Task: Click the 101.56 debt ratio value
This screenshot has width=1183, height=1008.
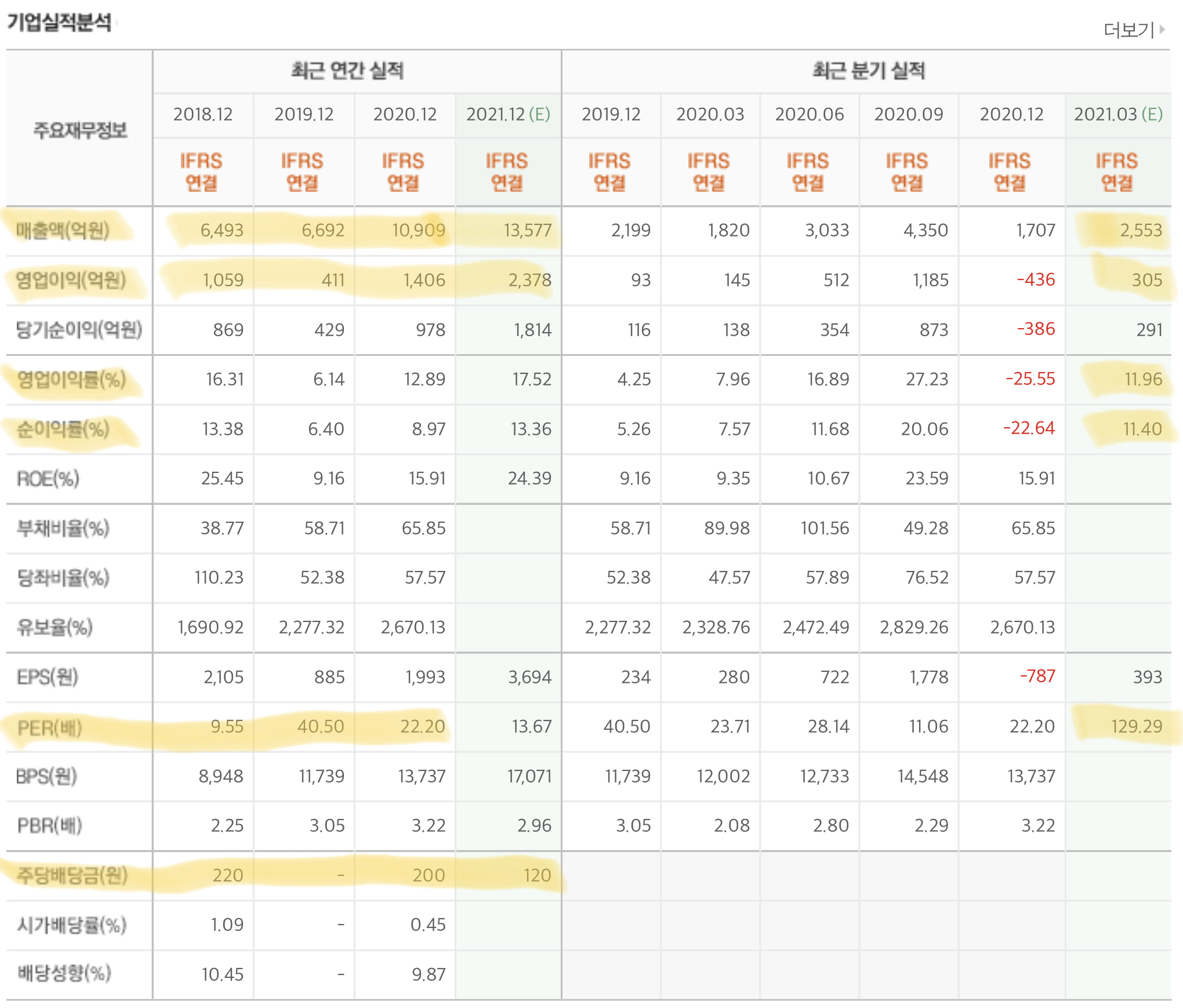Action: [825, 529]
